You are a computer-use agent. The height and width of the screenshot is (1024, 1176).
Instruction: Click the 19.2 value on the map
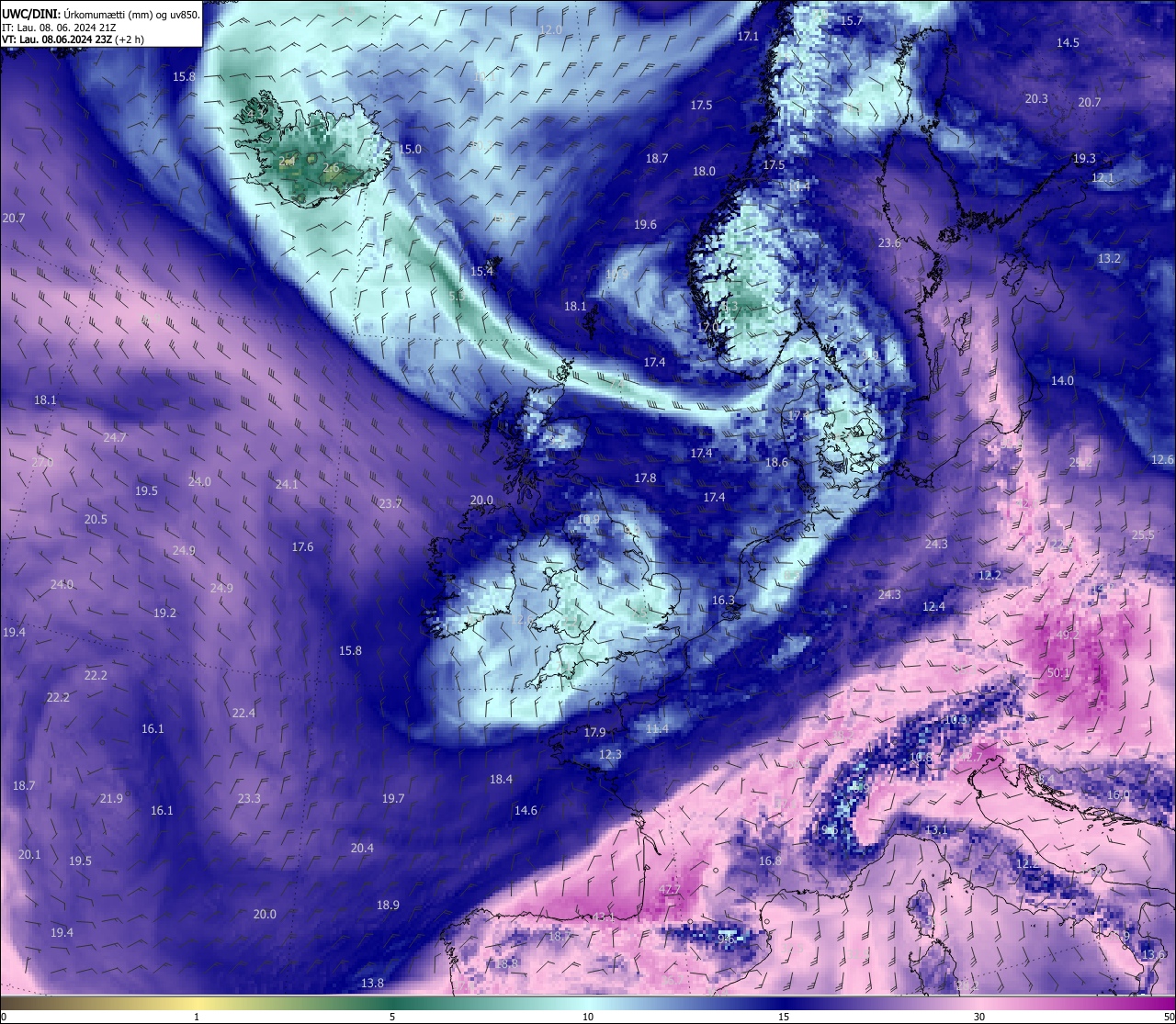click(x=164, y=613)
